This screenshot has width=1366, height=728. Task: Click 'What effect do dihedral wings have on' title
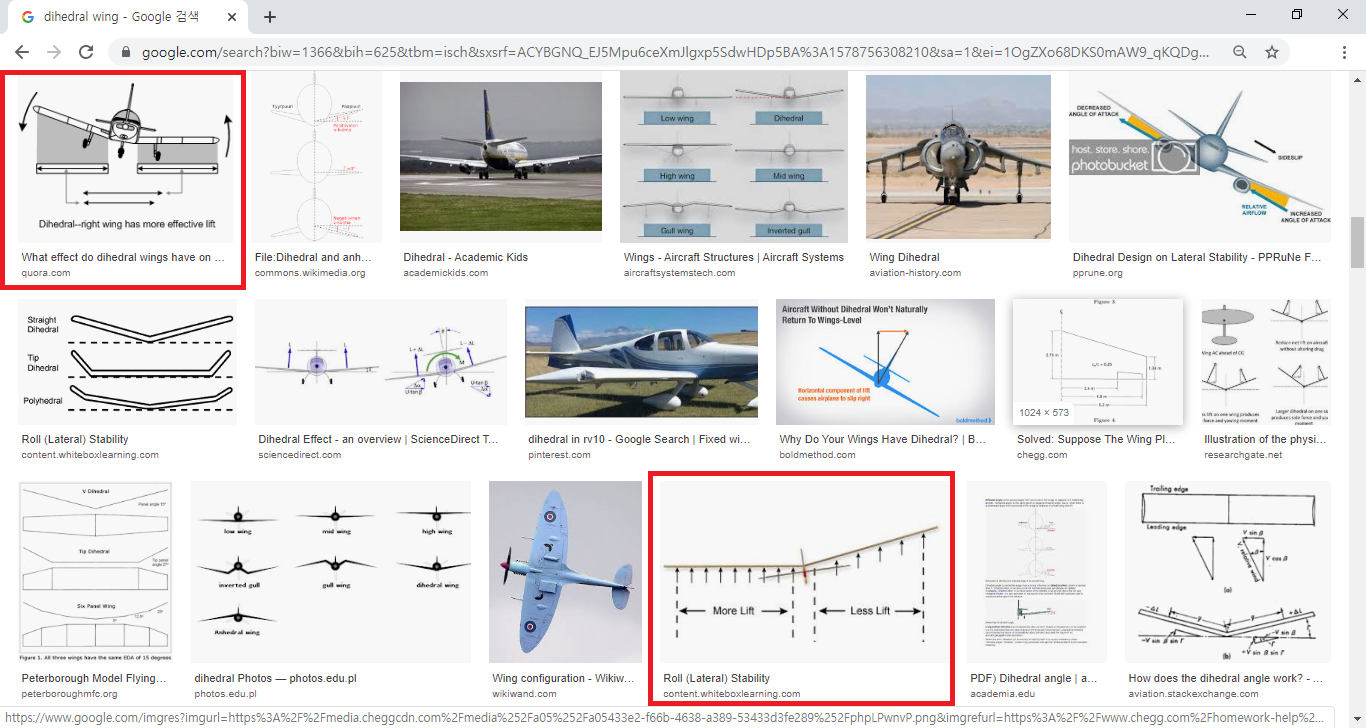[123, 257]
